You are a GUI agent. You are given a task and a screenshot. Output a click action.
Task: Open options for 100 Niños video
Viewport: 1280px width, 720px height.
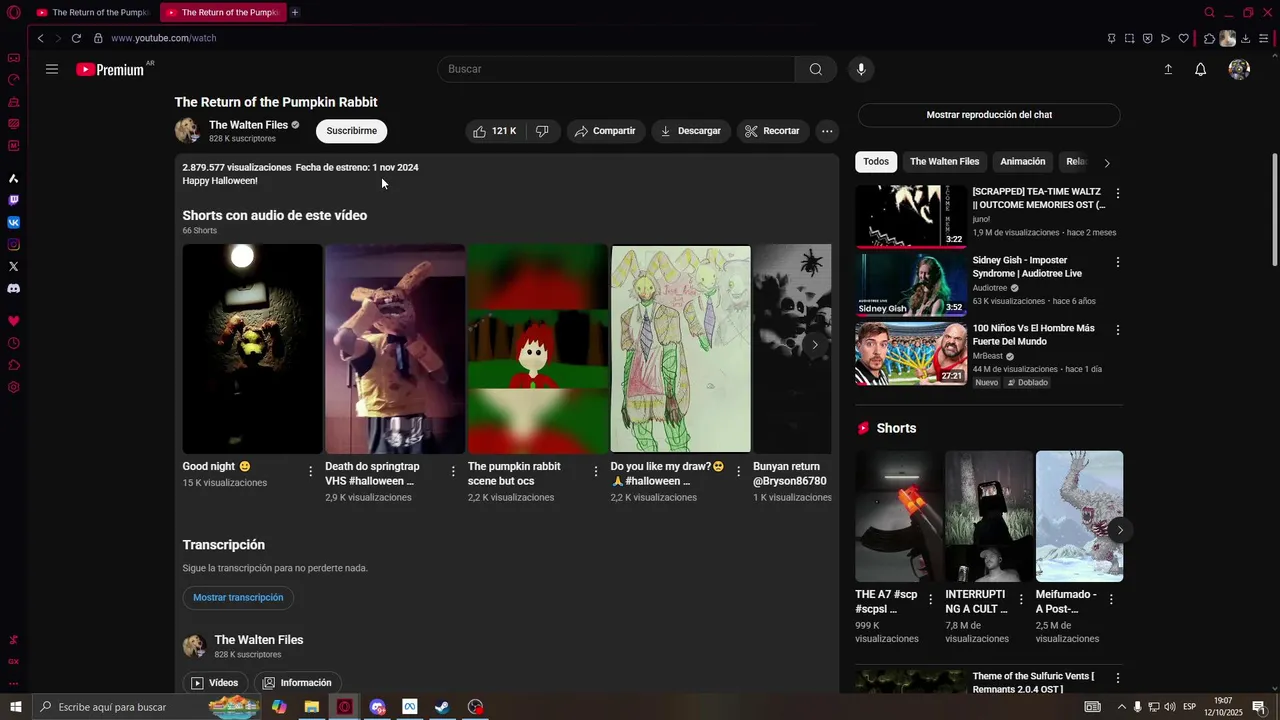click(x=1118, y=330)
